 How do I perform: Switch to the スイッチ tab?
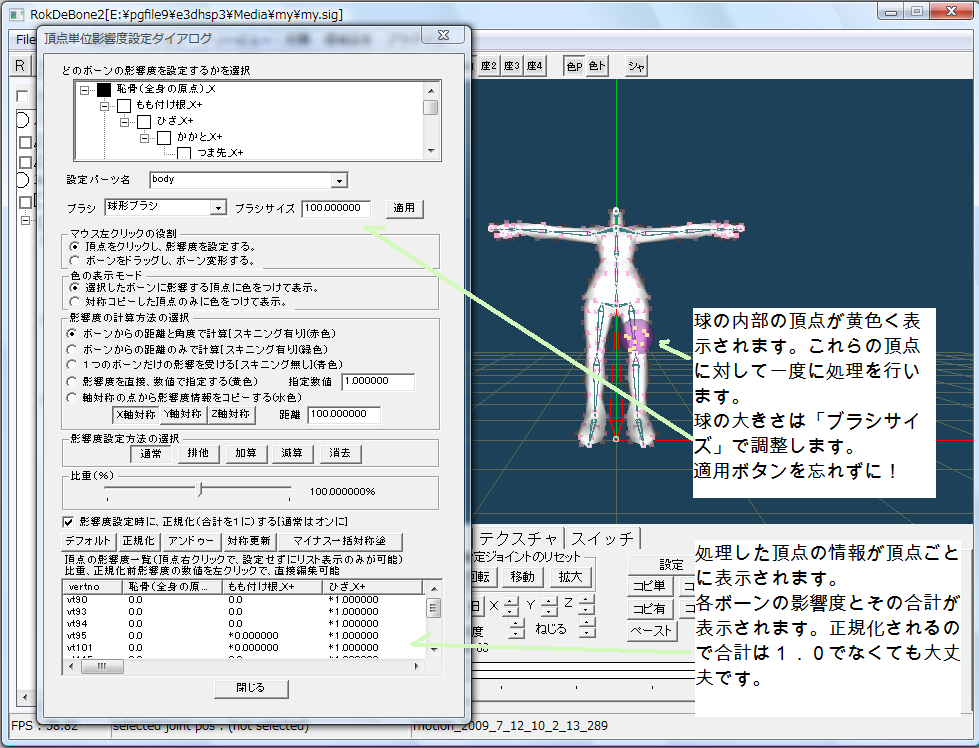[x=602, y=538]
